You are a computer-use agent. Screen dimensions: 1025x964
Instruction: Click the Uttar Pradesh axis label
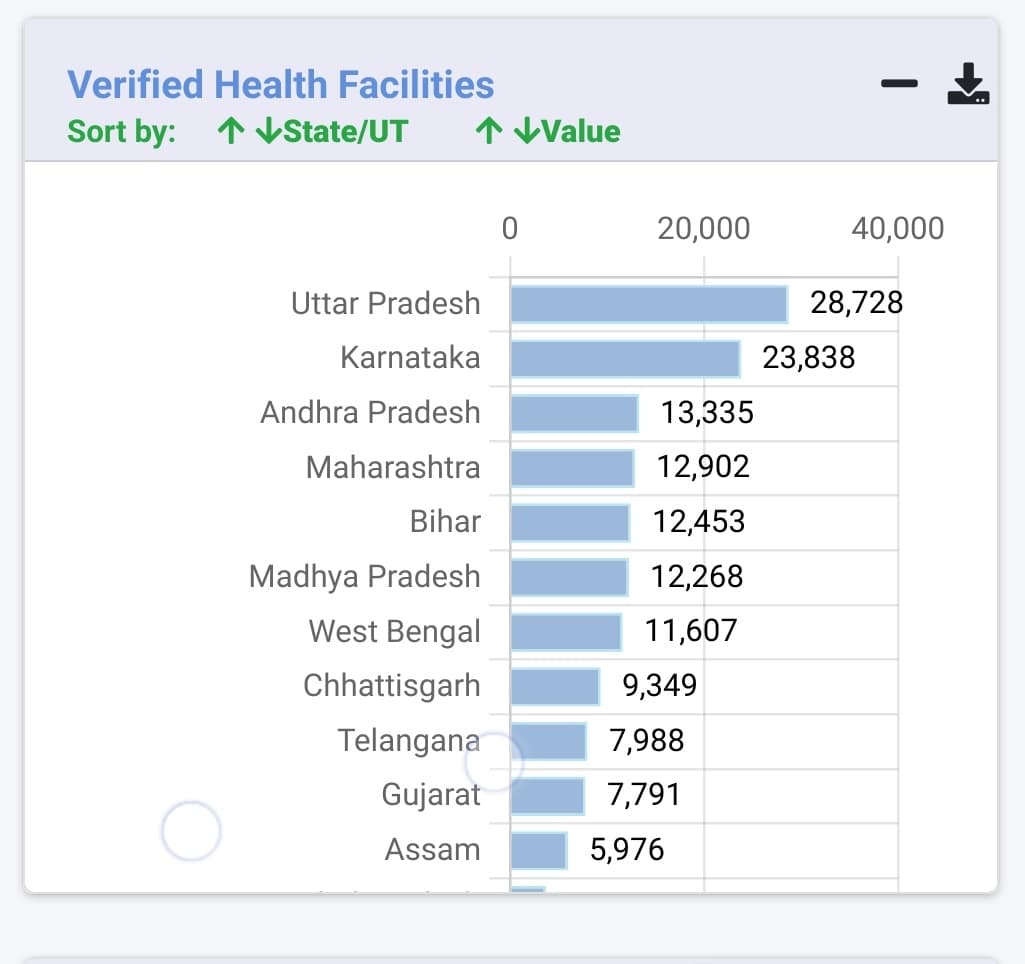click(385, 303)
